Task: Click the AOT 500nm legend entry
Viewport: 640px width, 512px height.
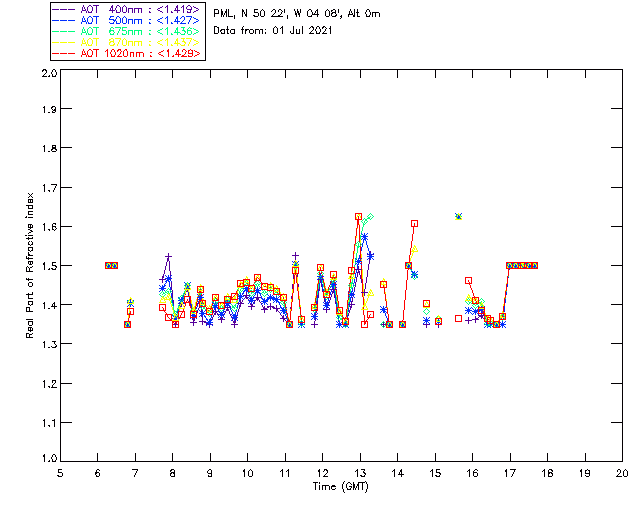Action: 126,20
